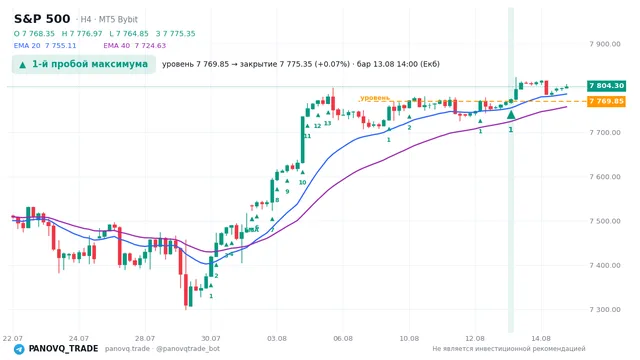Click the S&P 500 chart title

pyautogui.click(x=42, y=19)
